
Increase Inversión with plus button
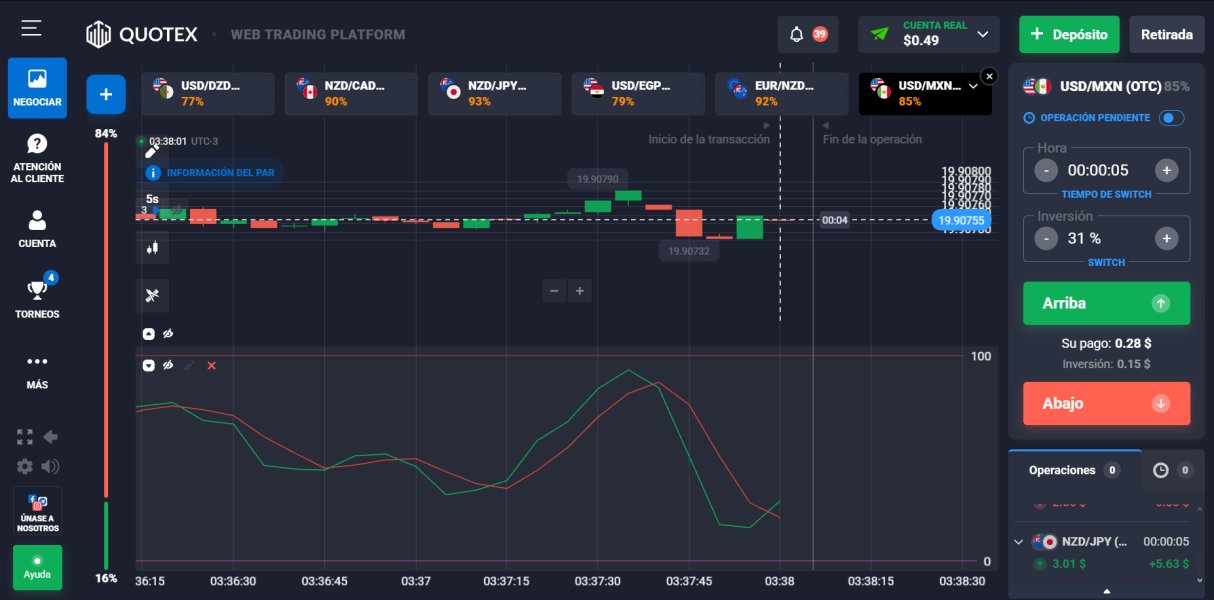pyautogui.click(x=1166, y=238)
